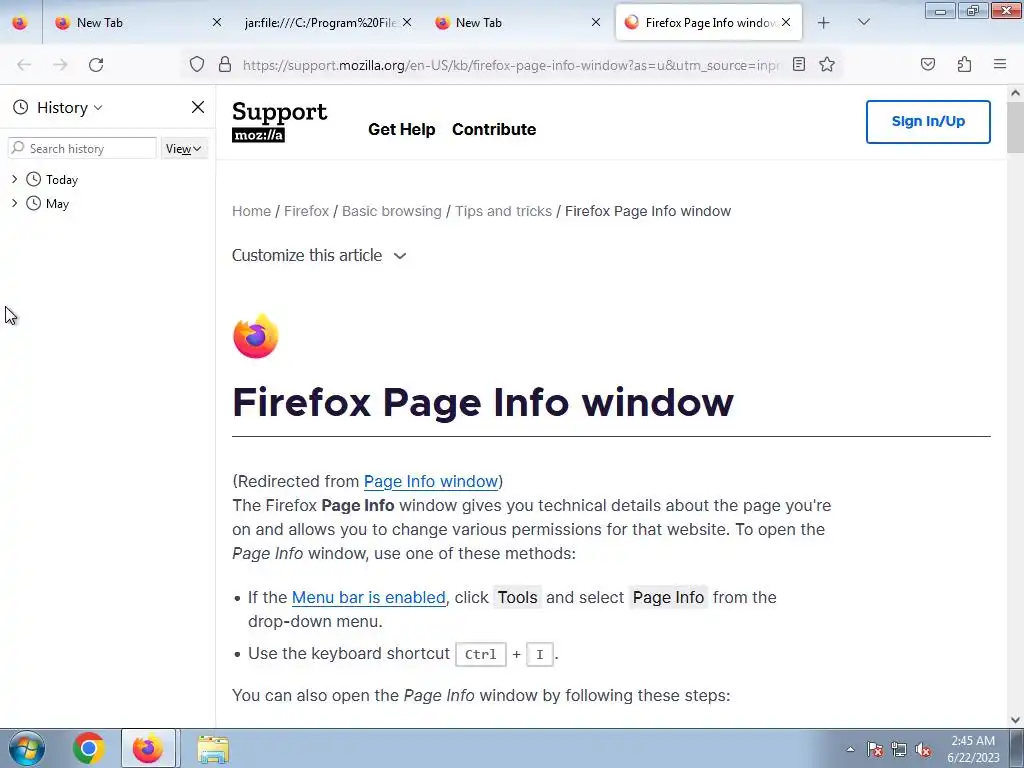The width and height of the screenshot is (1024, 768).
Task: Select the May history entry
Action: coord(57,204)
